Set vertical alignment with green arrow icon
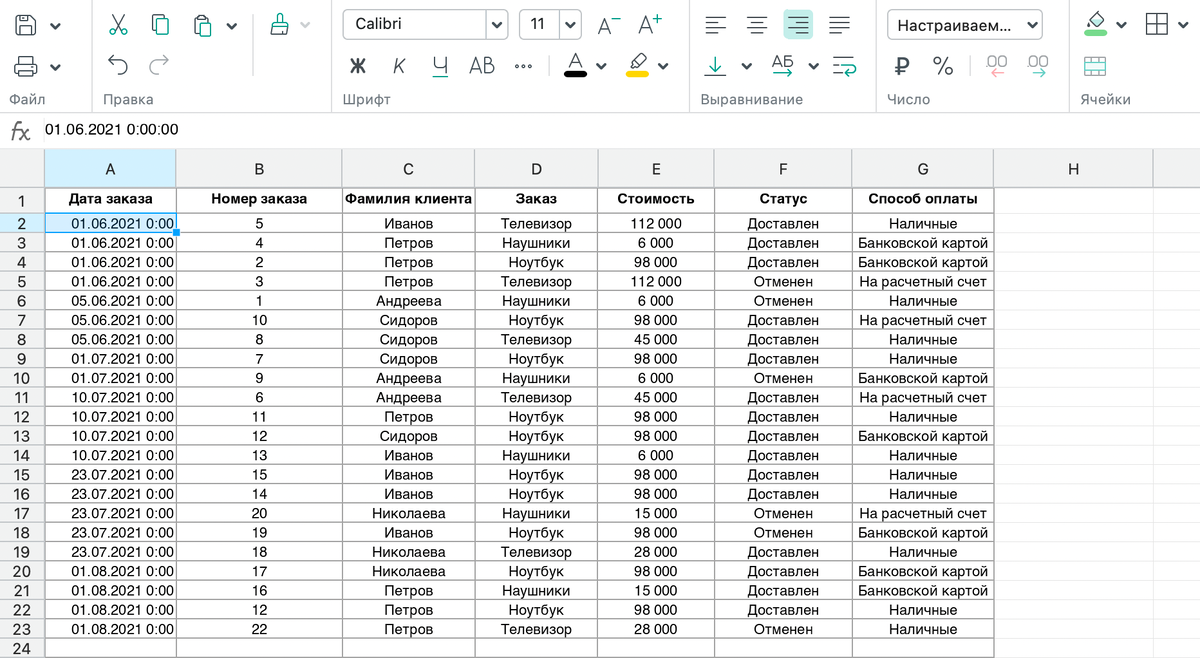1200x658 pixels. [715, 66]
